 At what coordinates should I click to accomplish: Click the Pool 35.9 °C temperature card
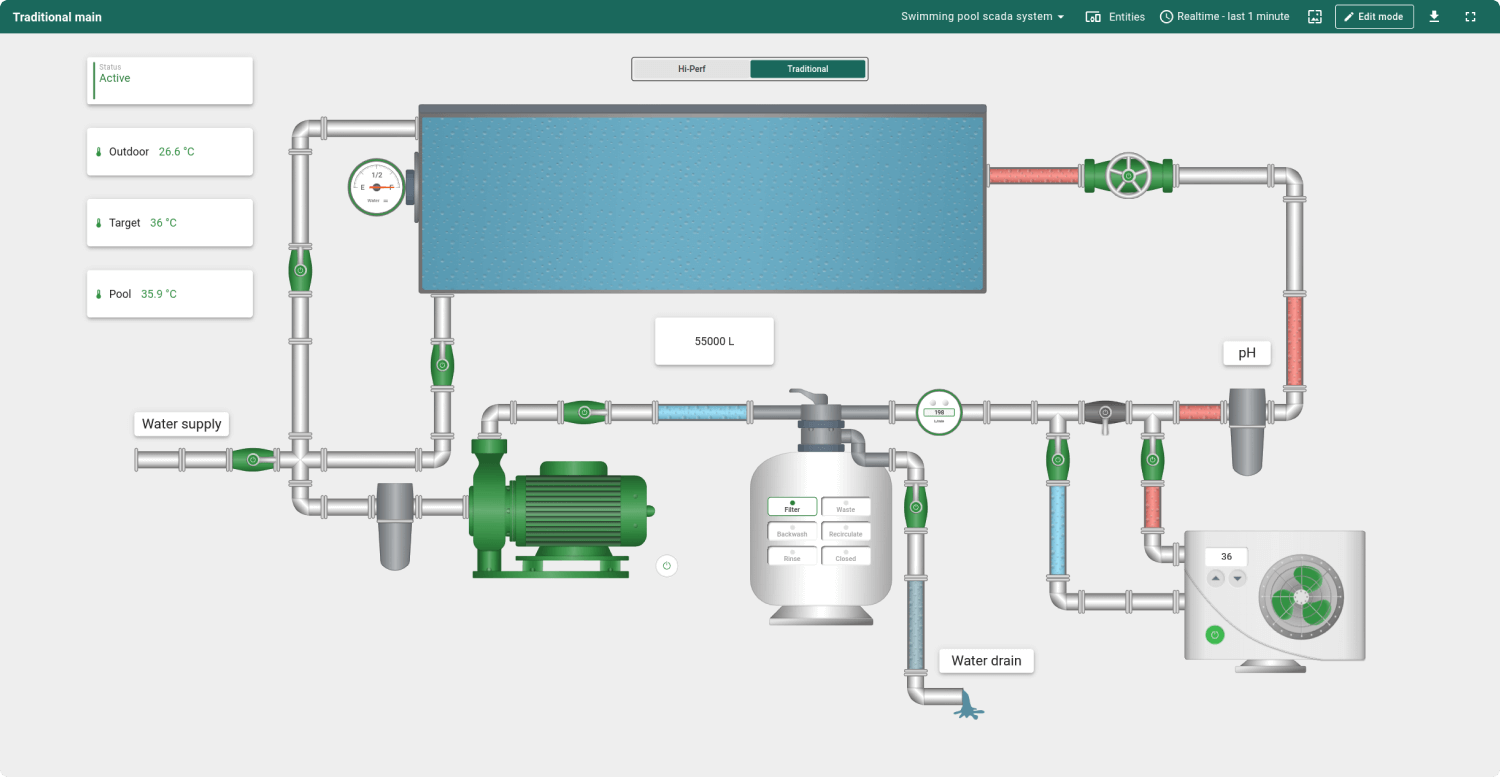tap(170, 294)
